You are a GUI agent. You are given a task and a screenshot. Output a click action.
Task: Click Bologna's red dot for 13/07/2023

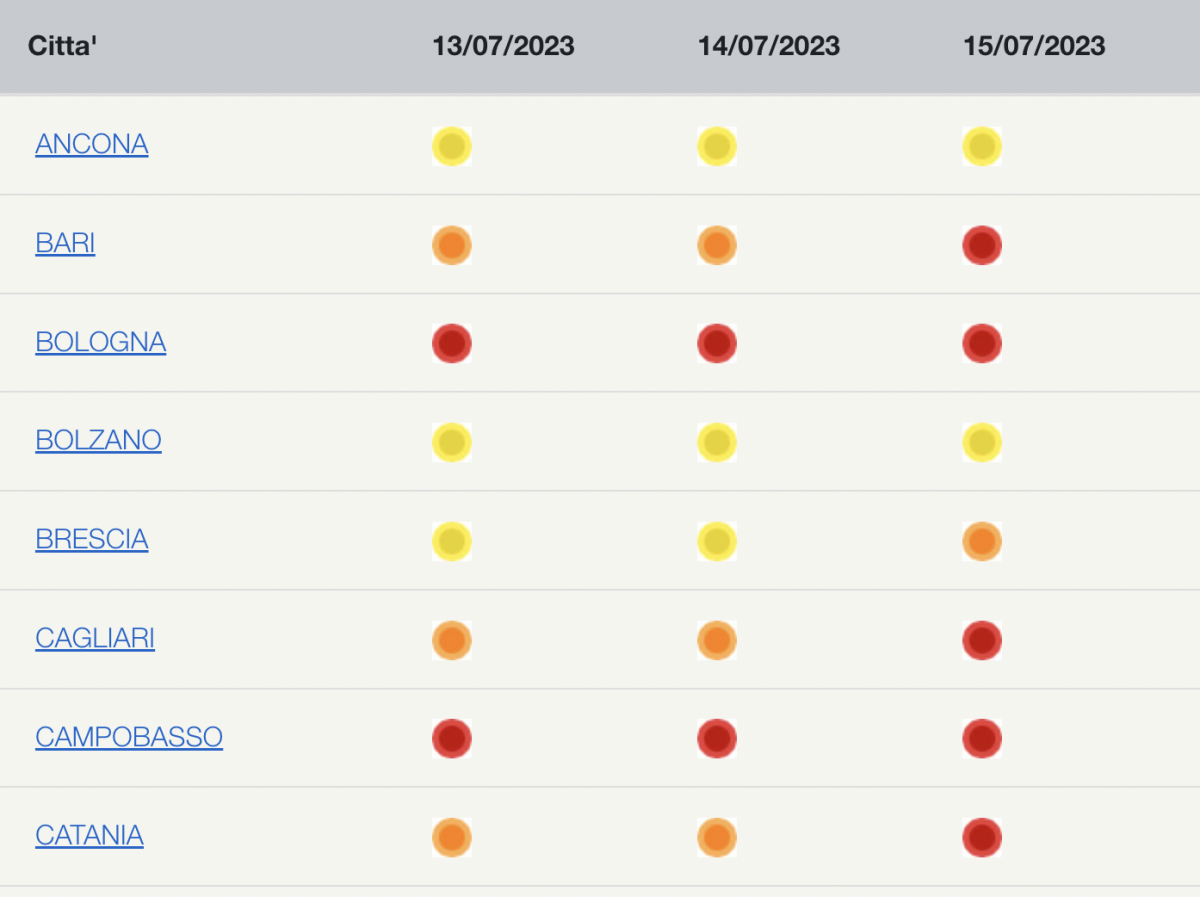tap(452, 343)
